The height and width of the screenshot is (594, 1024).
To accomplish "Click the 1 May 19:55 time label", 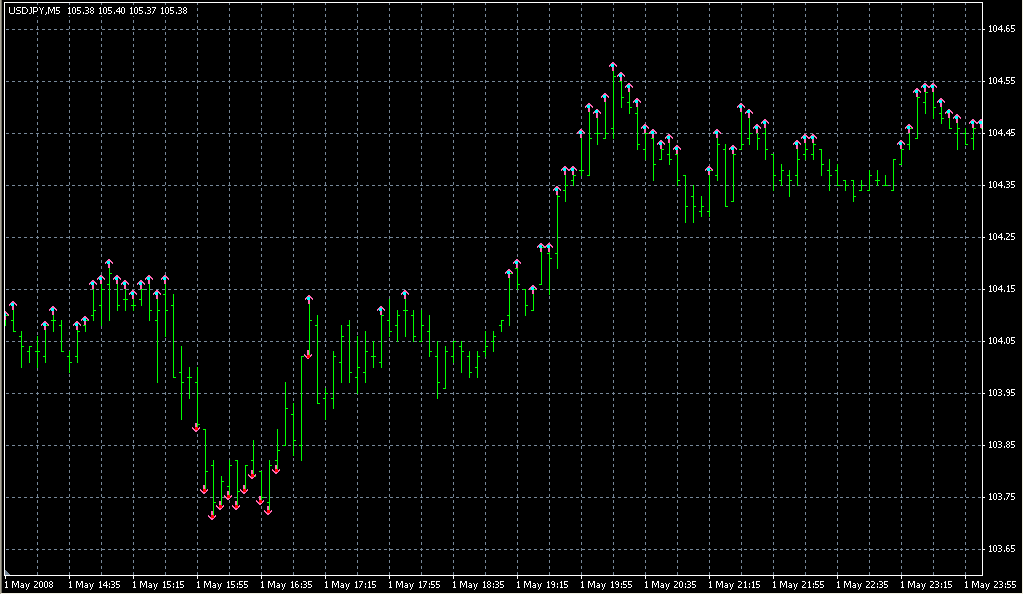I will coord(606,585).
